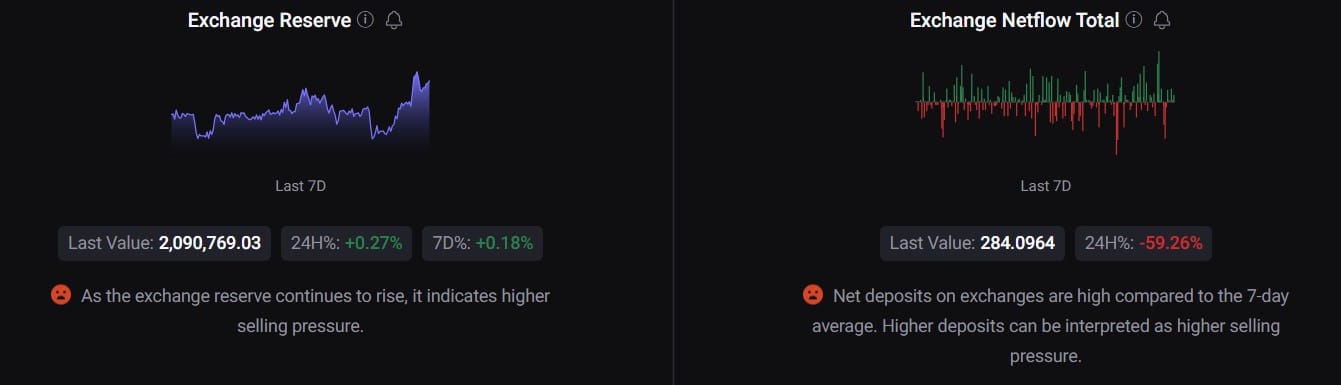Screen dimensions: 1341x385
Task: Click sad face icon beside Net deposits text
Action: tap(813, 295)
